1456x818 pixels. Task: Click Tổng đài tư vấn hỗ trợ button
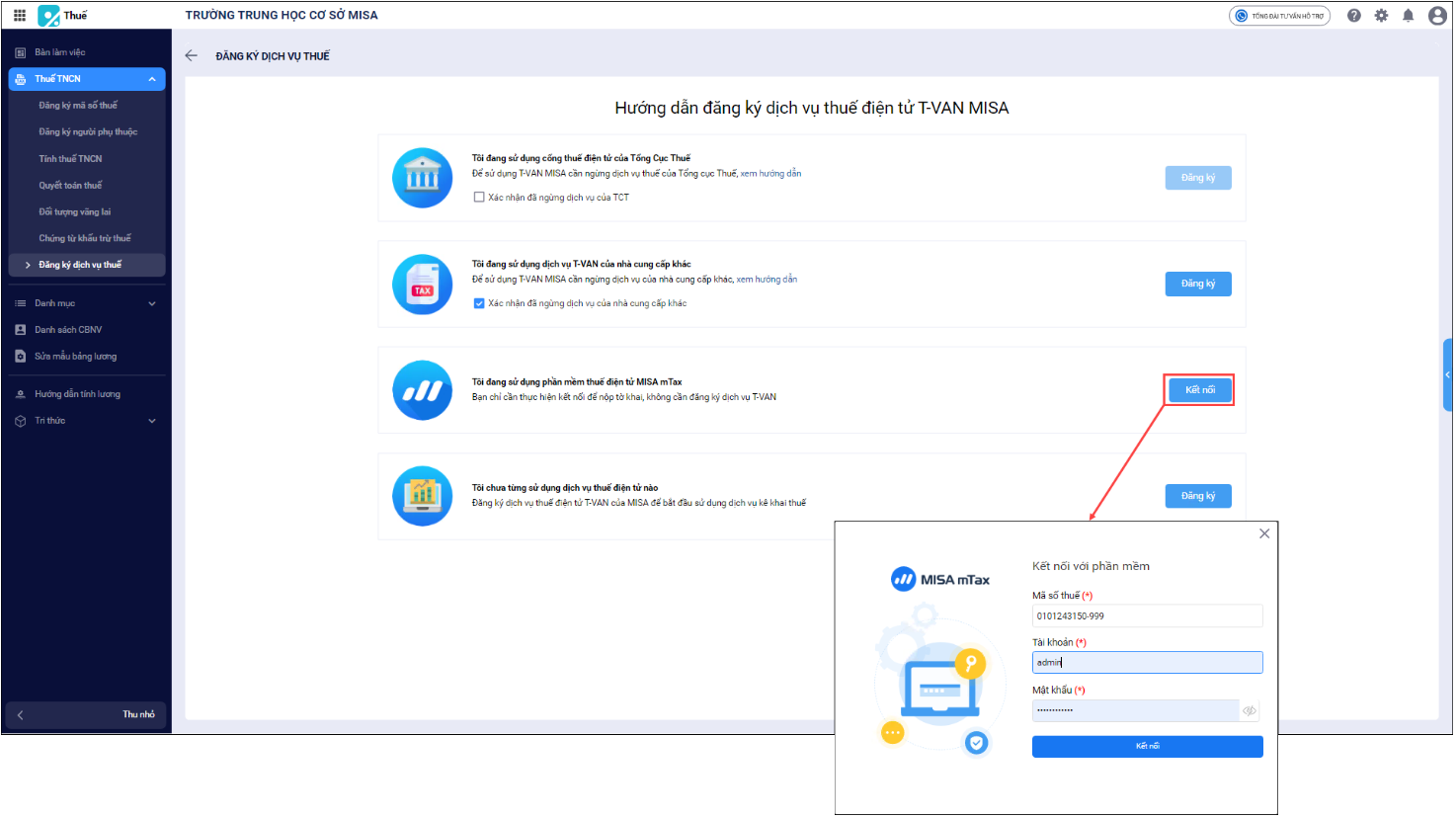[1280, 16]
